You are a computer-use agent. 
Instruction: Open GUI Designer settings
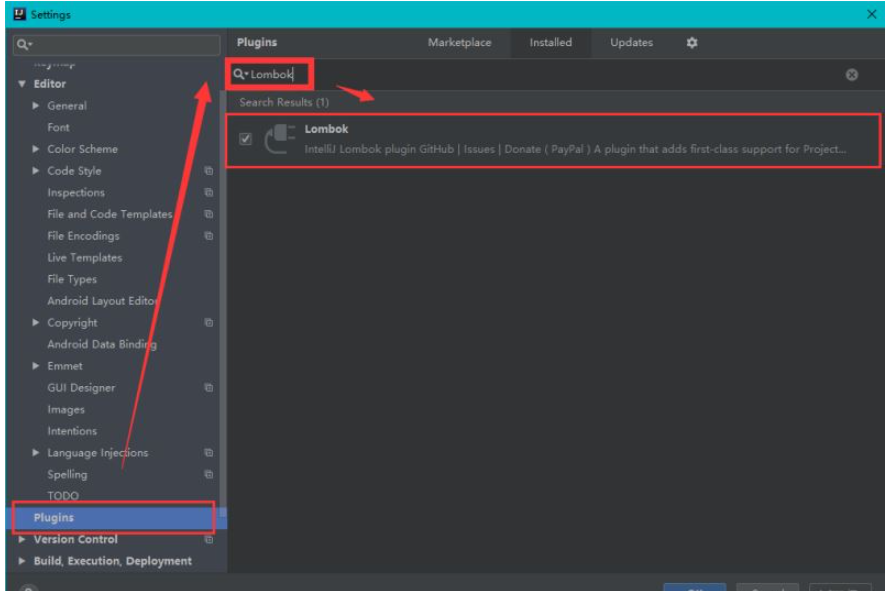(81, 388)
